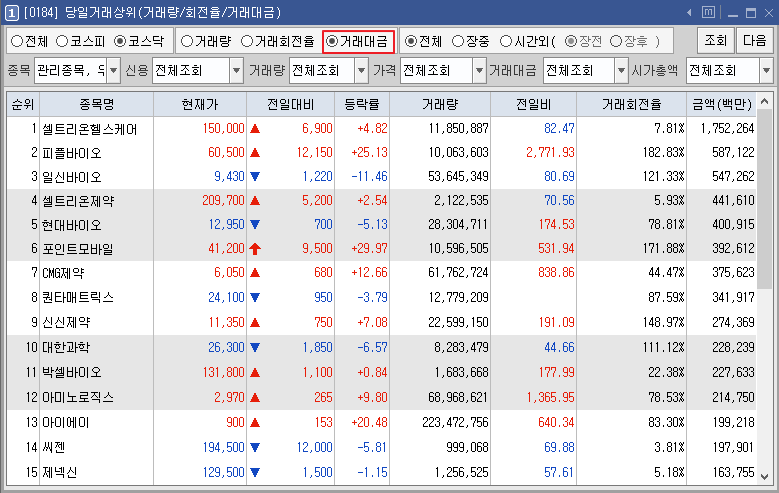Click price 194,500 for 씨젠

(x=223, y=447)
